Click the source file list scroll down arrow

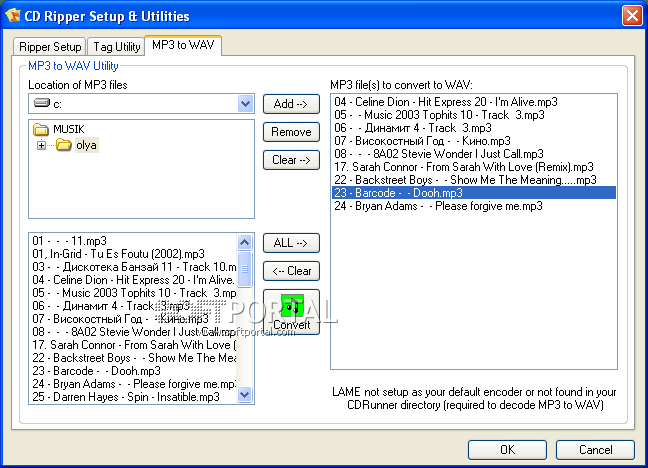coord(245,394)
